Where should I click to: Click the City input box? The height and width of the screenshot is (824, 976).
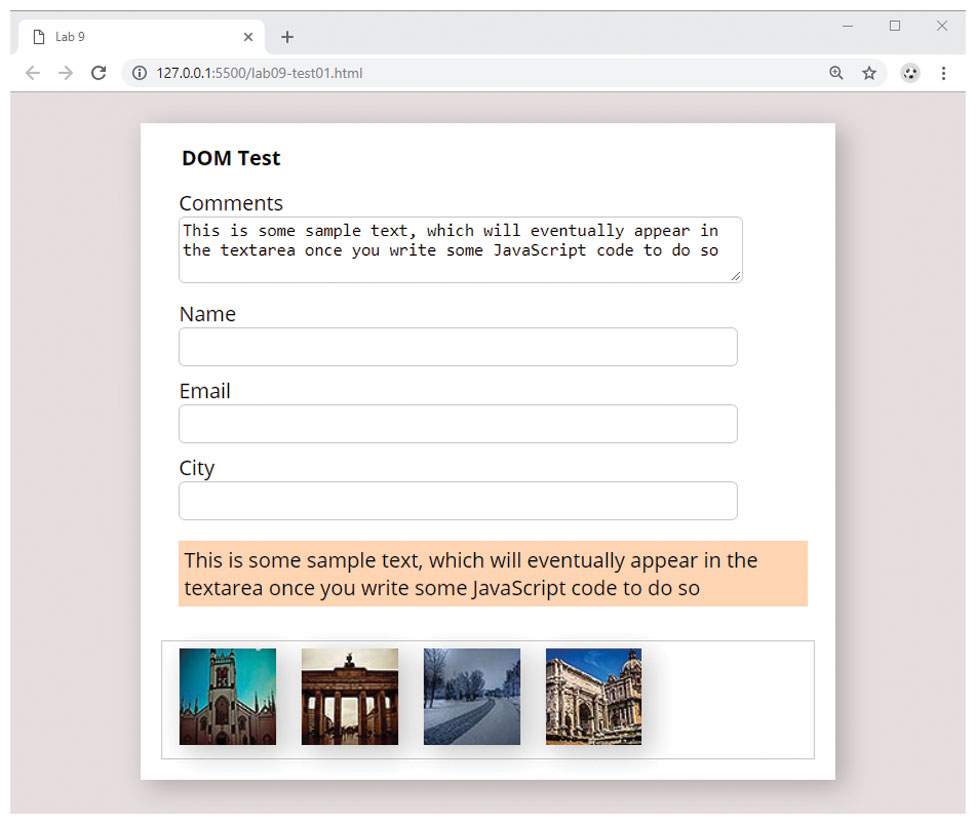click(458, 501)
